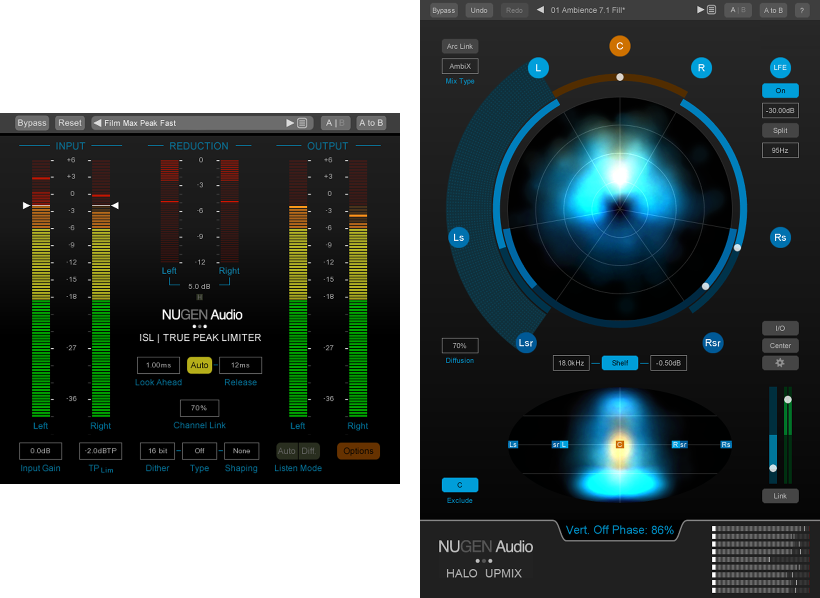Open Halo Upmix help question mark
The width and height of the screenshot is (820, 598).
coord(802,10)
